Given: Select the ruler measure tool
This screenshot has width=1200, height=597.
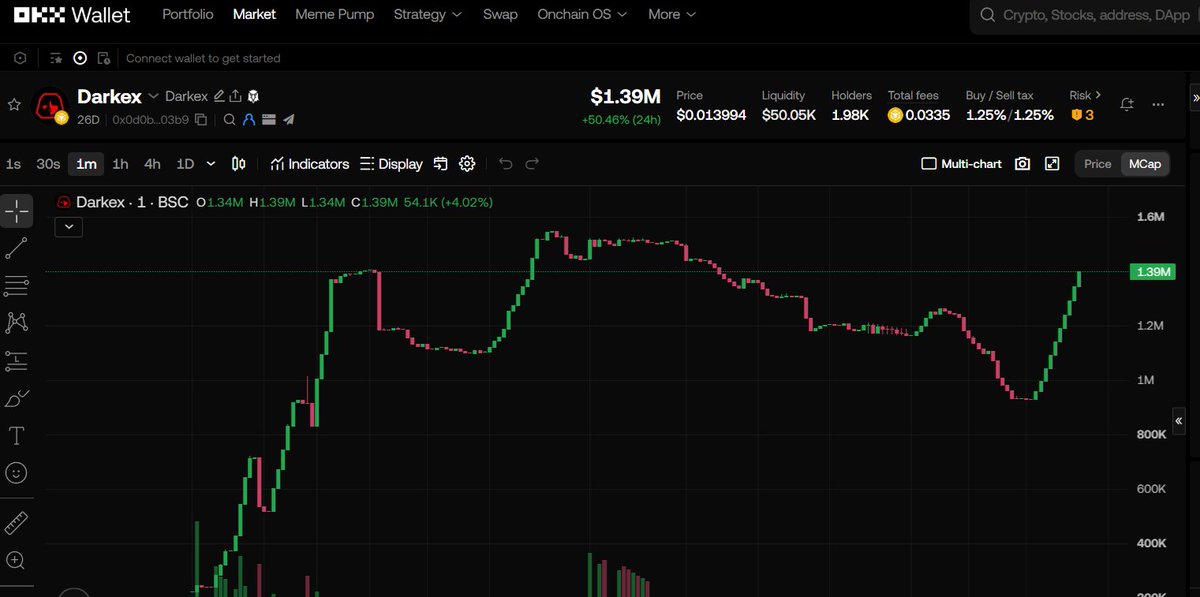Looking at the screenshot, I should [x=17, y=523].
